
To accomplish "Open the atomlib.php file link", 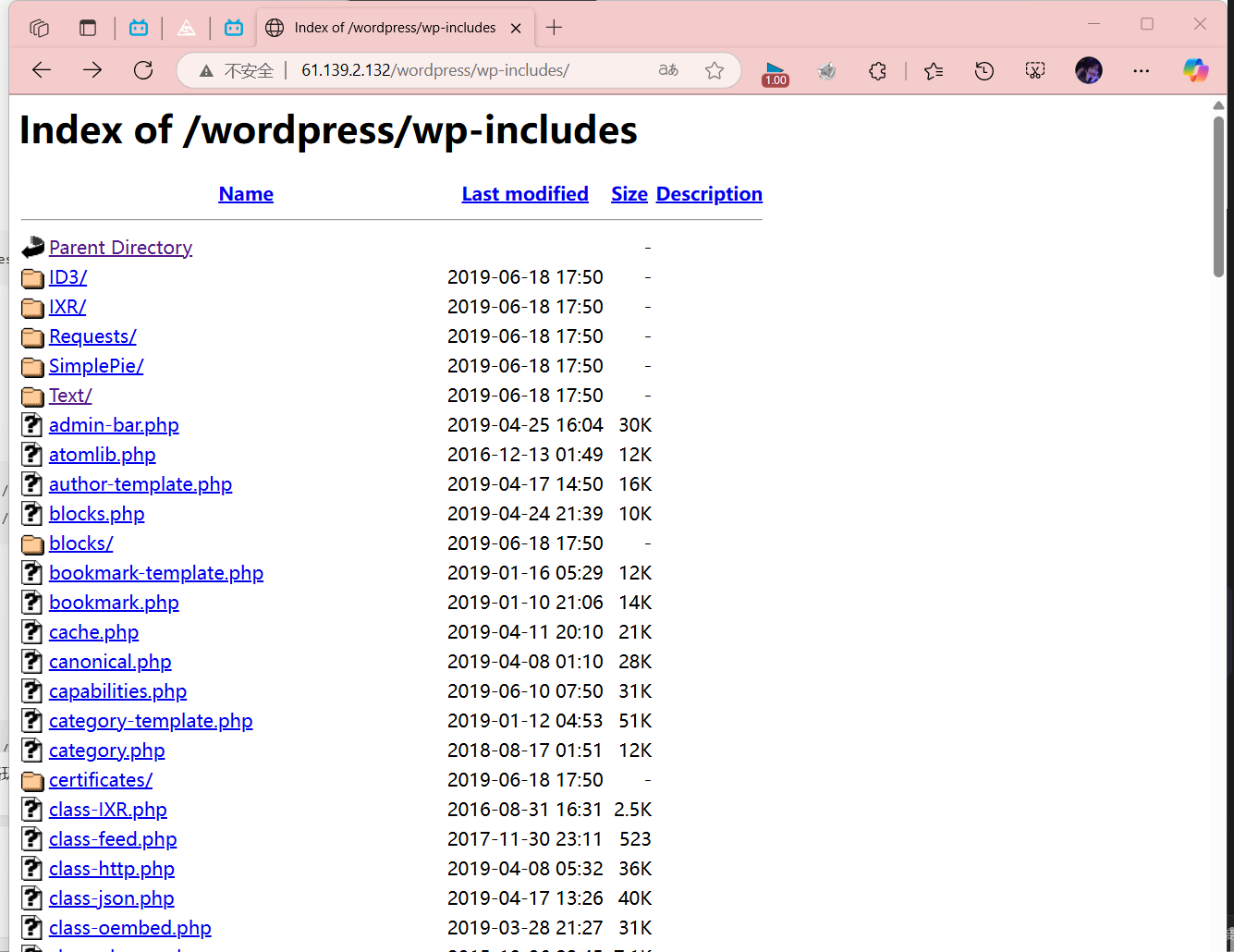I will (x=102, y=455).
